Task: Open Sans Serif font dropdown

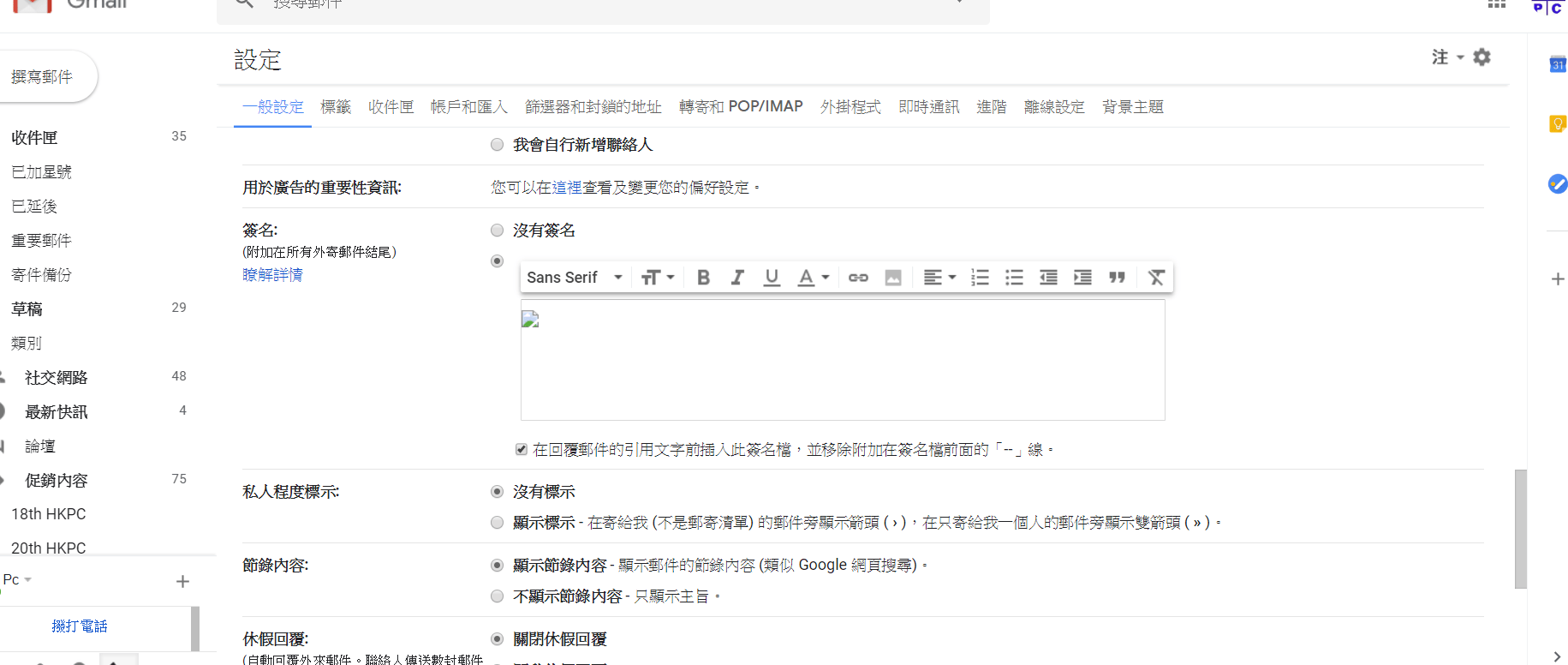Action: [x=575, y=278]
